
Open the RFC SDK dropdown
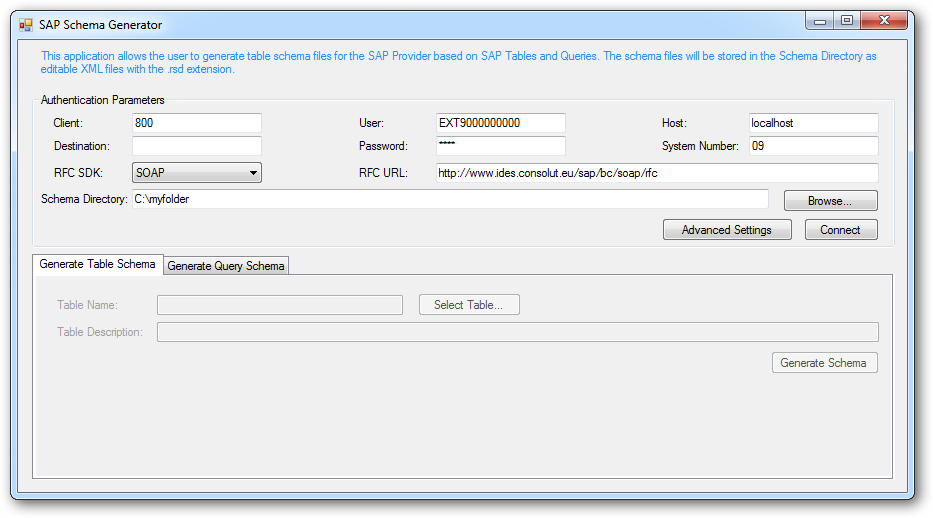pos(197,173)
